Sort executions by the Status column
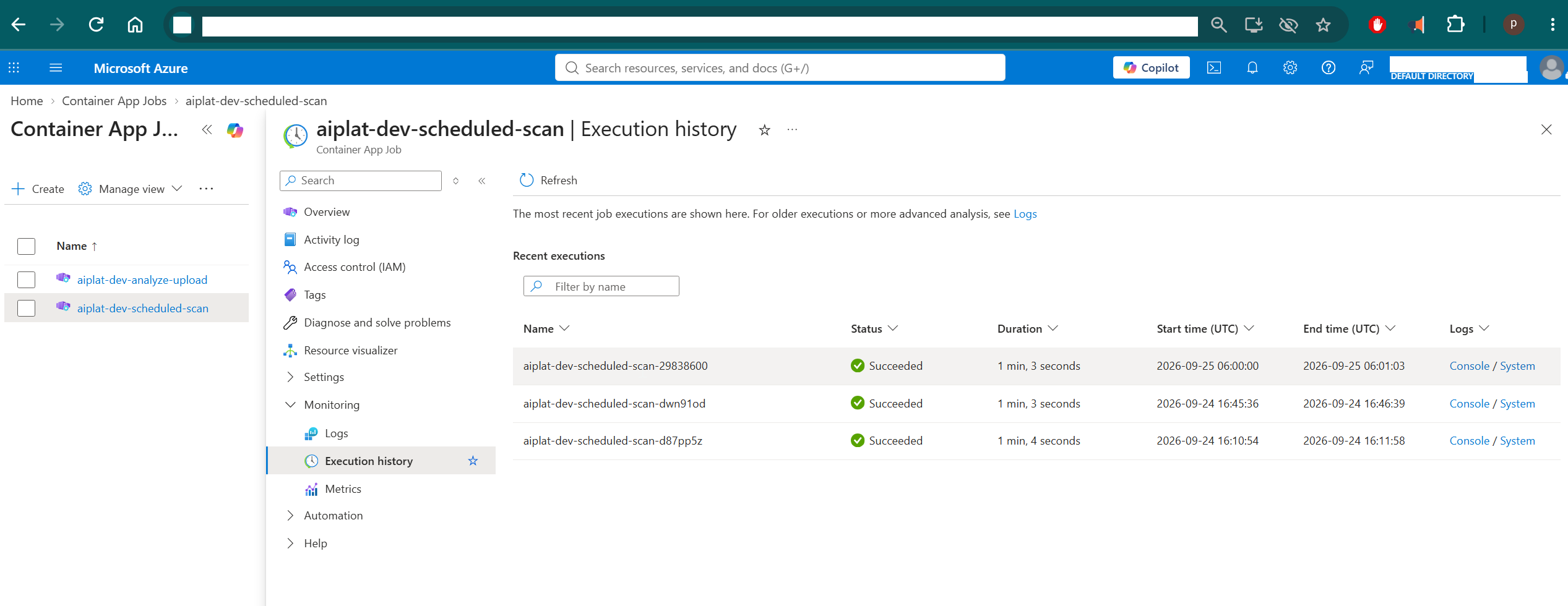The height and width of the screenshot is (606, 1568). (874, 328)
